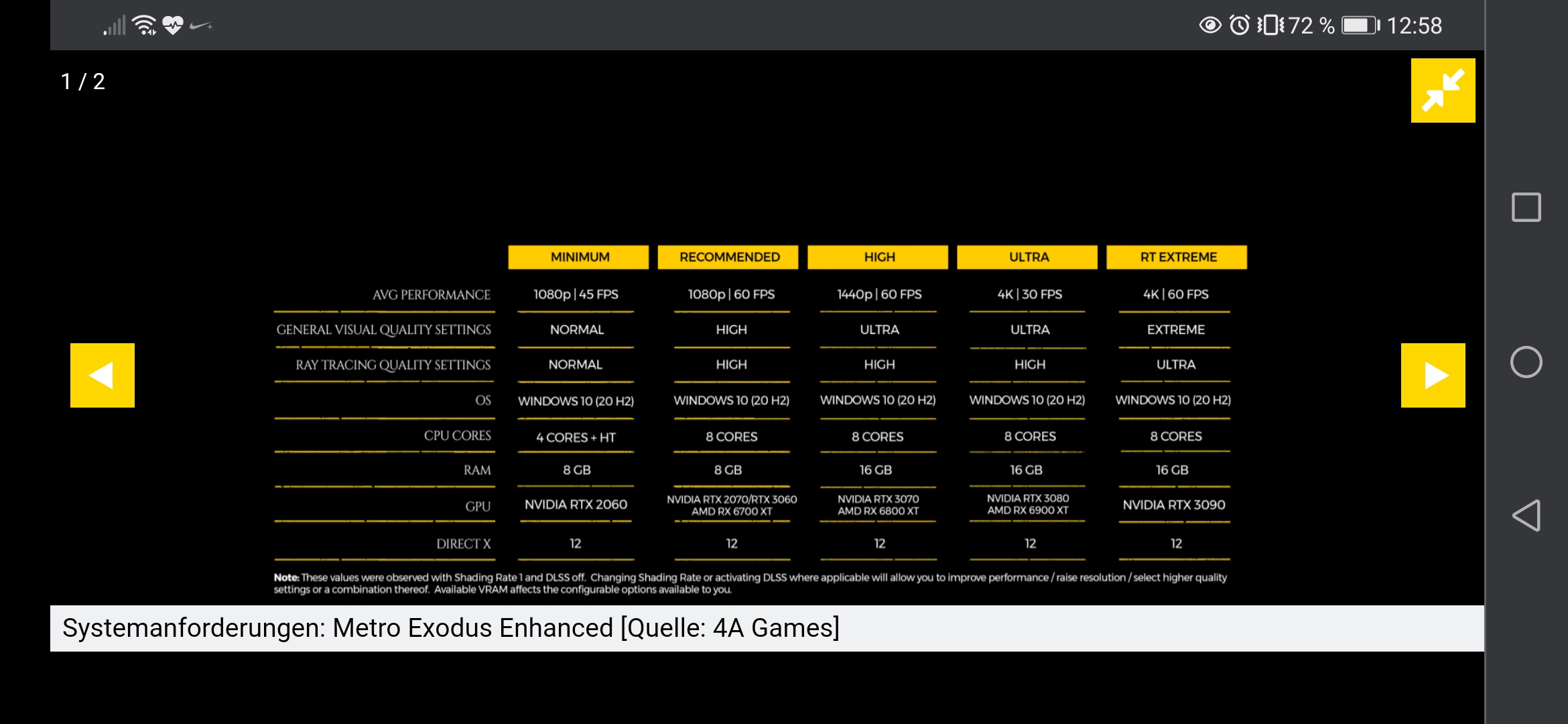The width and height of the screenshot is (1568, 724).
Task: Tap the heart health notification icon
Action: point(173,25)
